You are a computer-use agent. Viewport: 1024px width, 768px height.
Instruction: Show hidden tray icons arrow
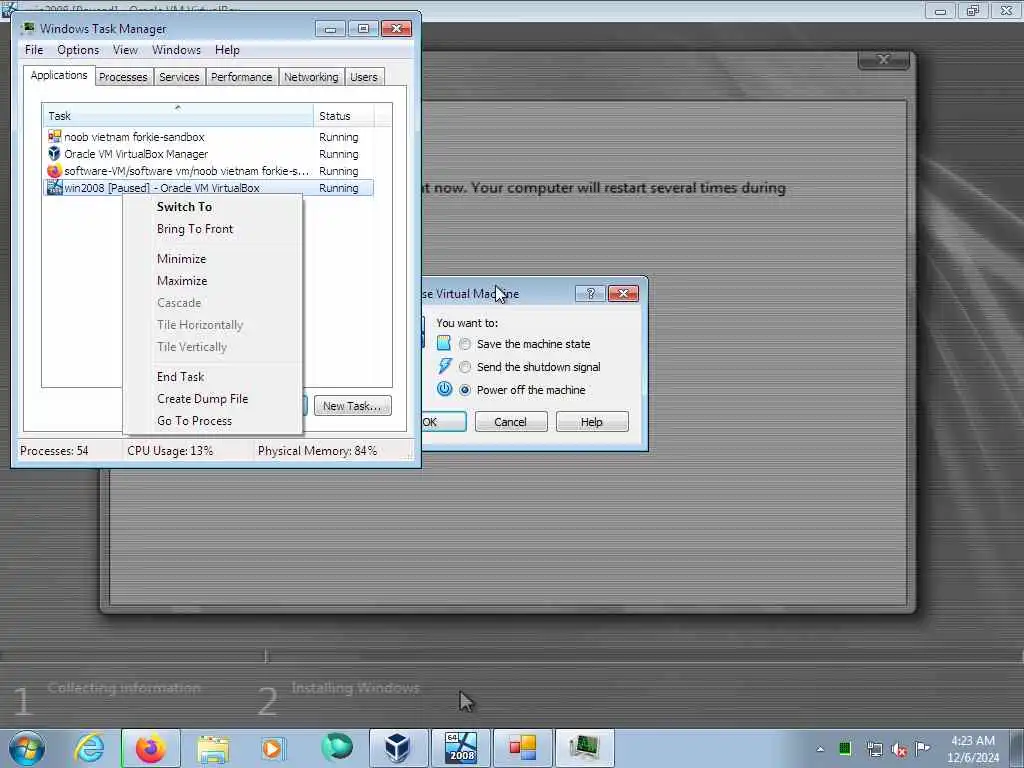pos(820,749)
